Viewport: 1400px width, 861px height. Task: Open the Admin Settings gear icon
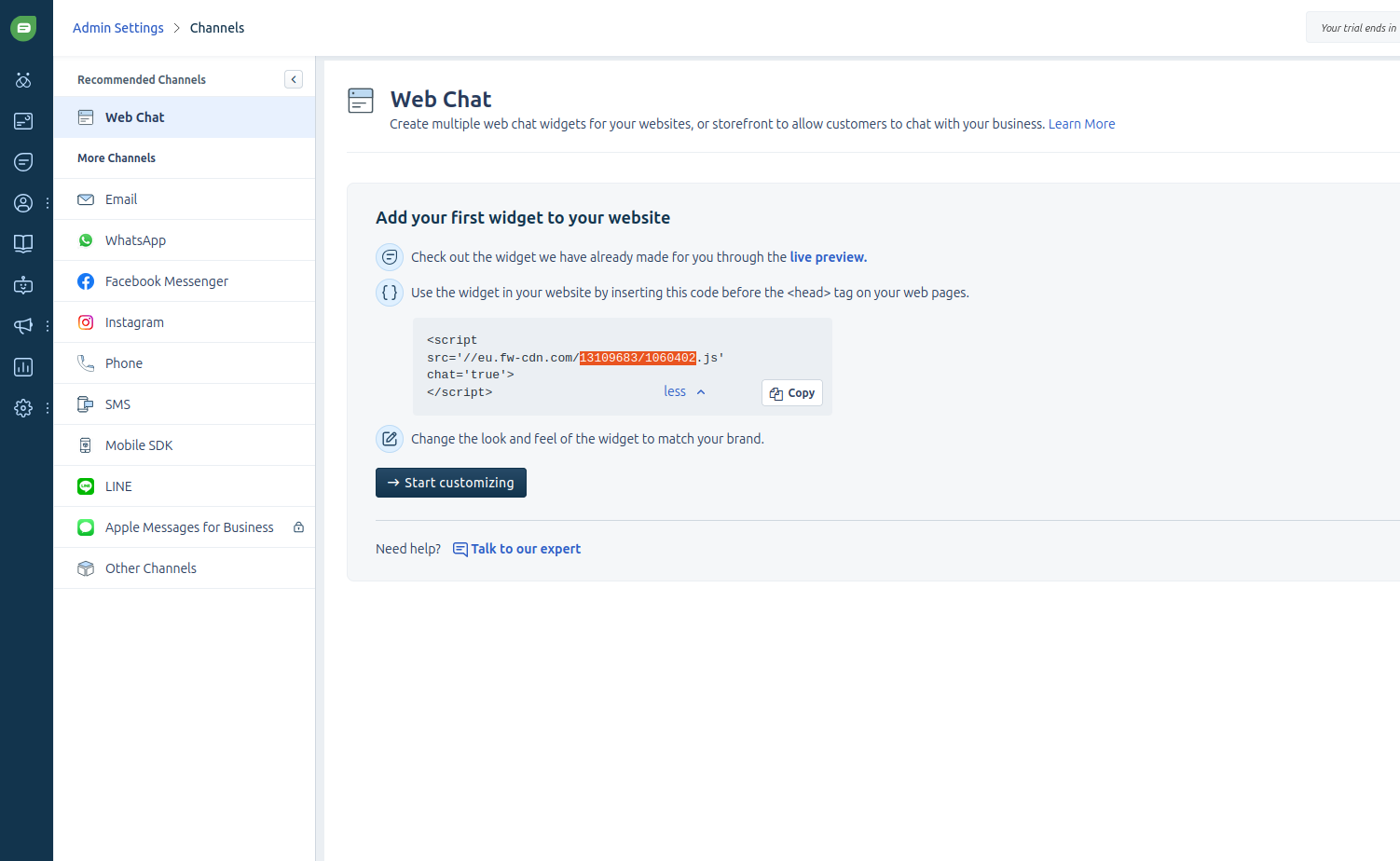pyautogui.click(x=23, y=407)
